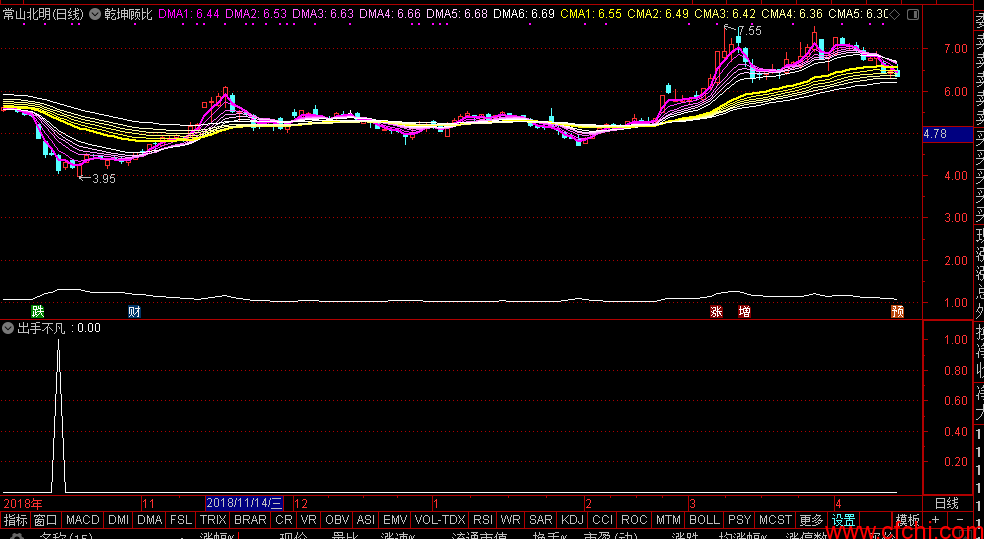Select the MCST indicator tab

coord(776,520)
